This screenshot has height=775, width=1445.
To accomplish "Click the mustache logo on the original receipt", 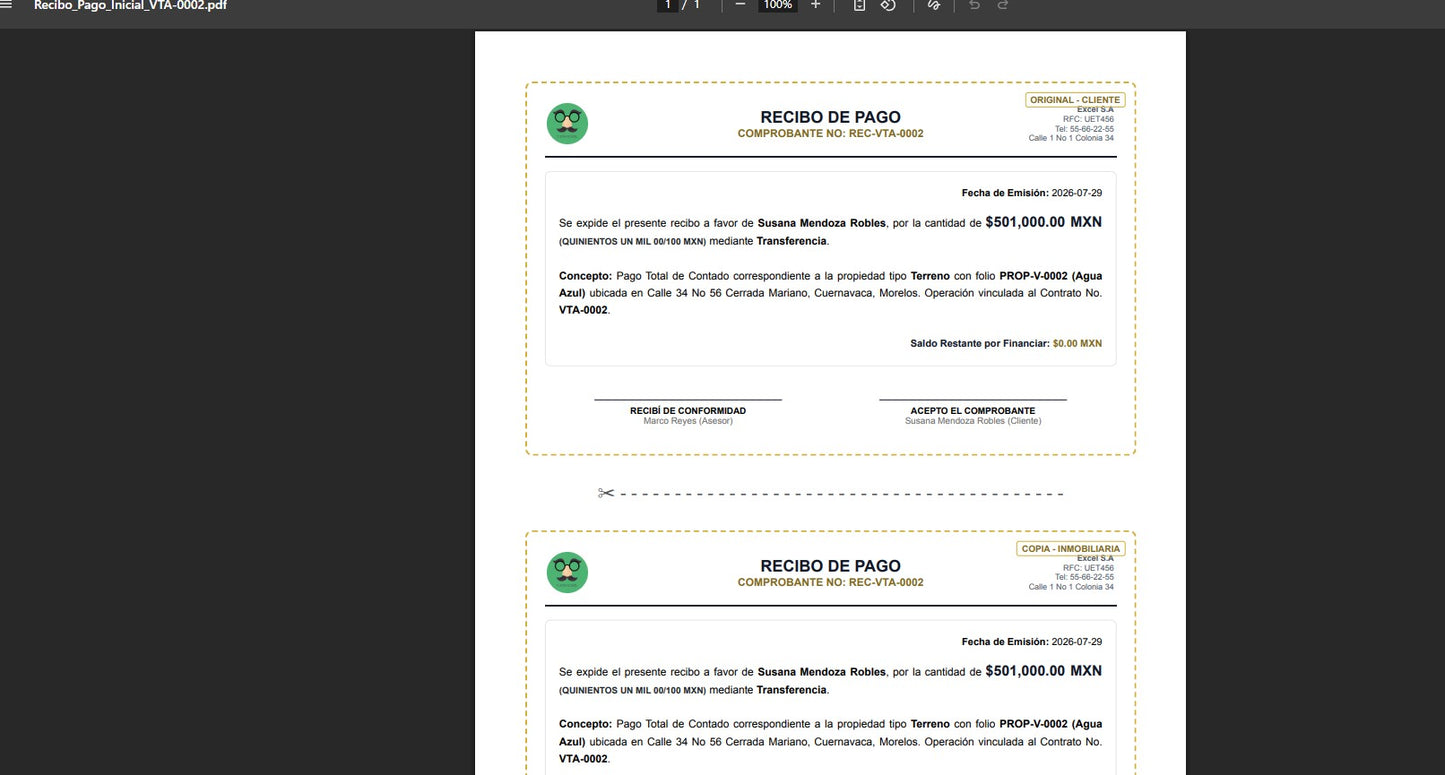I will tap(567, 124).
